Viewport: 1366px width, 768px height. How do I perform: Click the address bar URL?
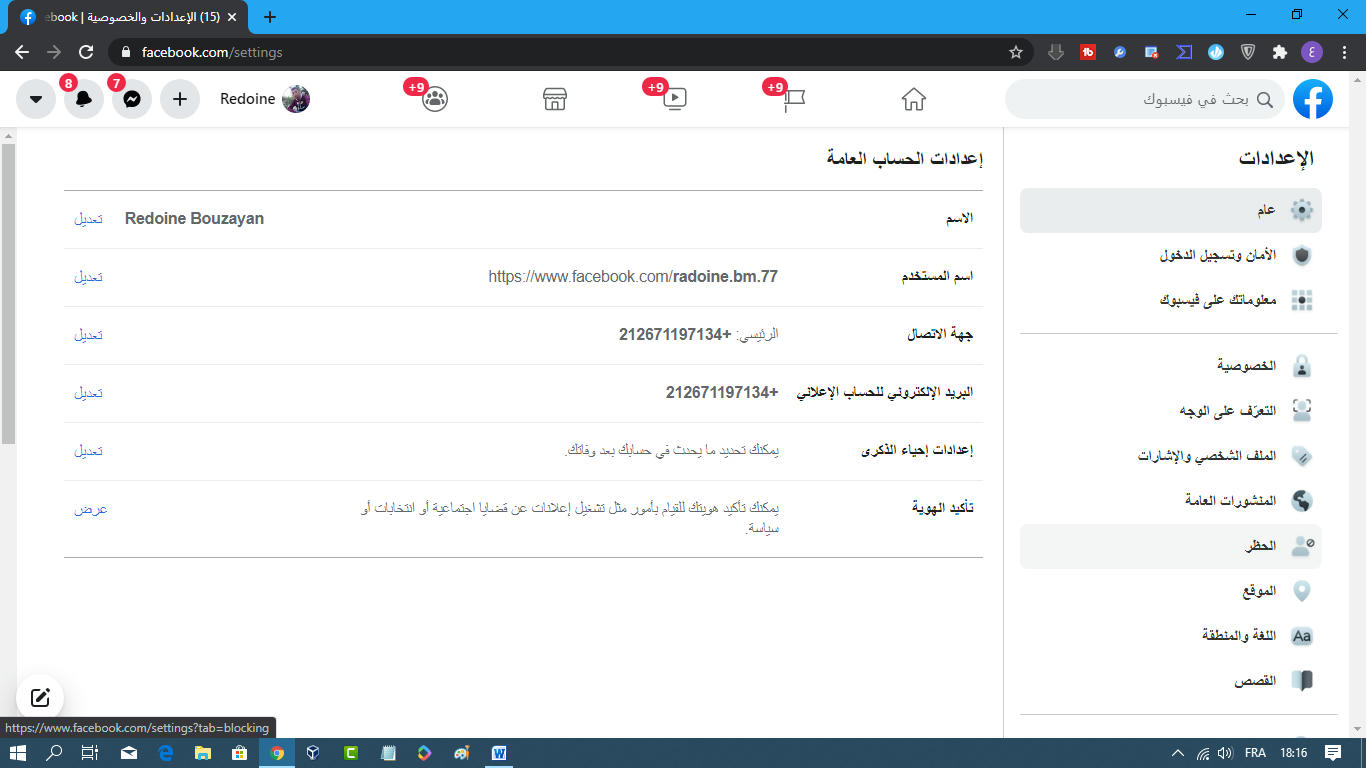point(212,52)
